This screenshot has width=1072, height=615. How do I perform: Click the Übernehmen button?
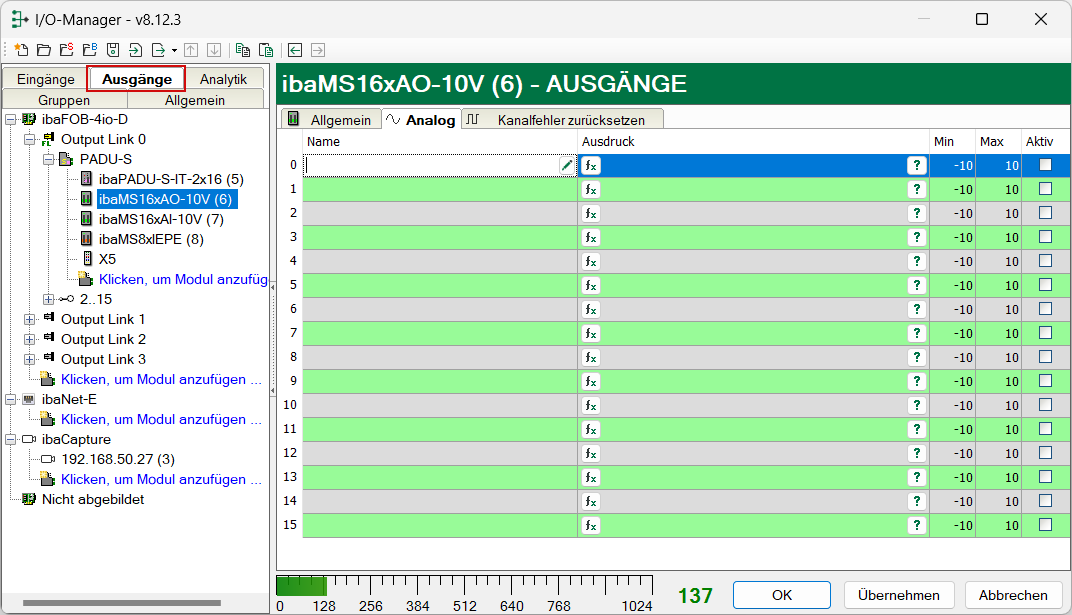[x=899, y=595]
